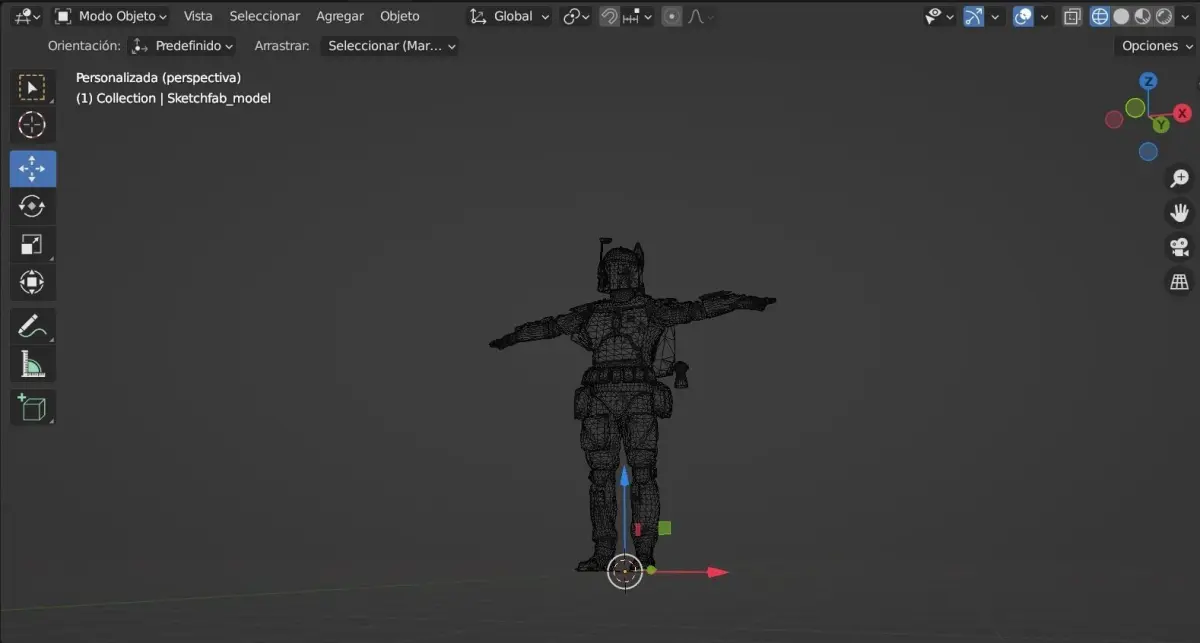Open the Objeto menu
Image resolution: width=1200 pixels, height=643 pixels.
400,16
